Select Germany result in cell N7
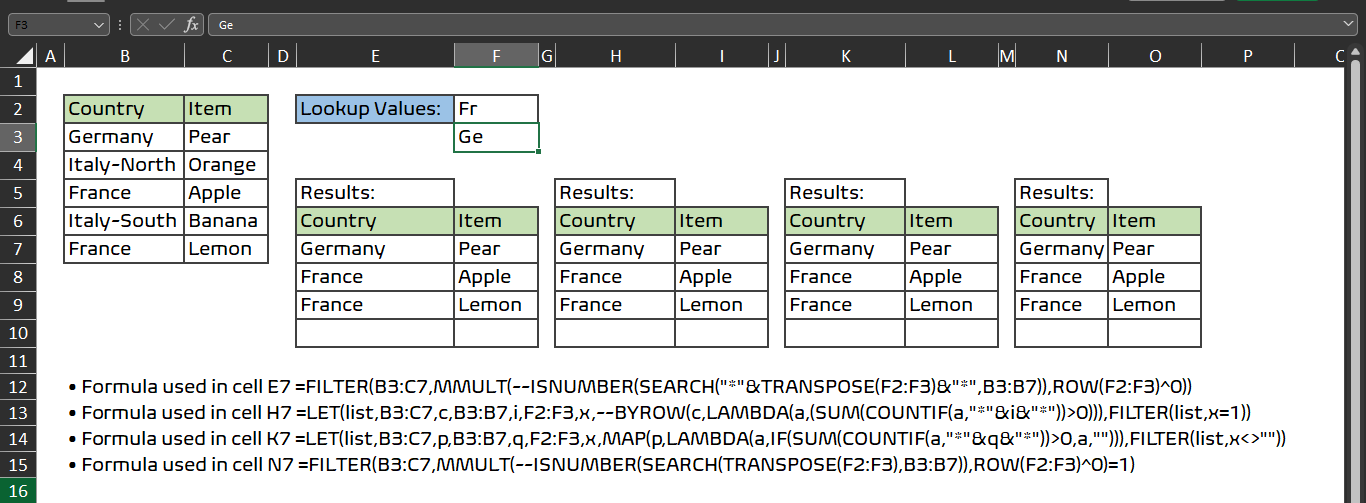The image size is (1366, 503). tap(1062, 249)
